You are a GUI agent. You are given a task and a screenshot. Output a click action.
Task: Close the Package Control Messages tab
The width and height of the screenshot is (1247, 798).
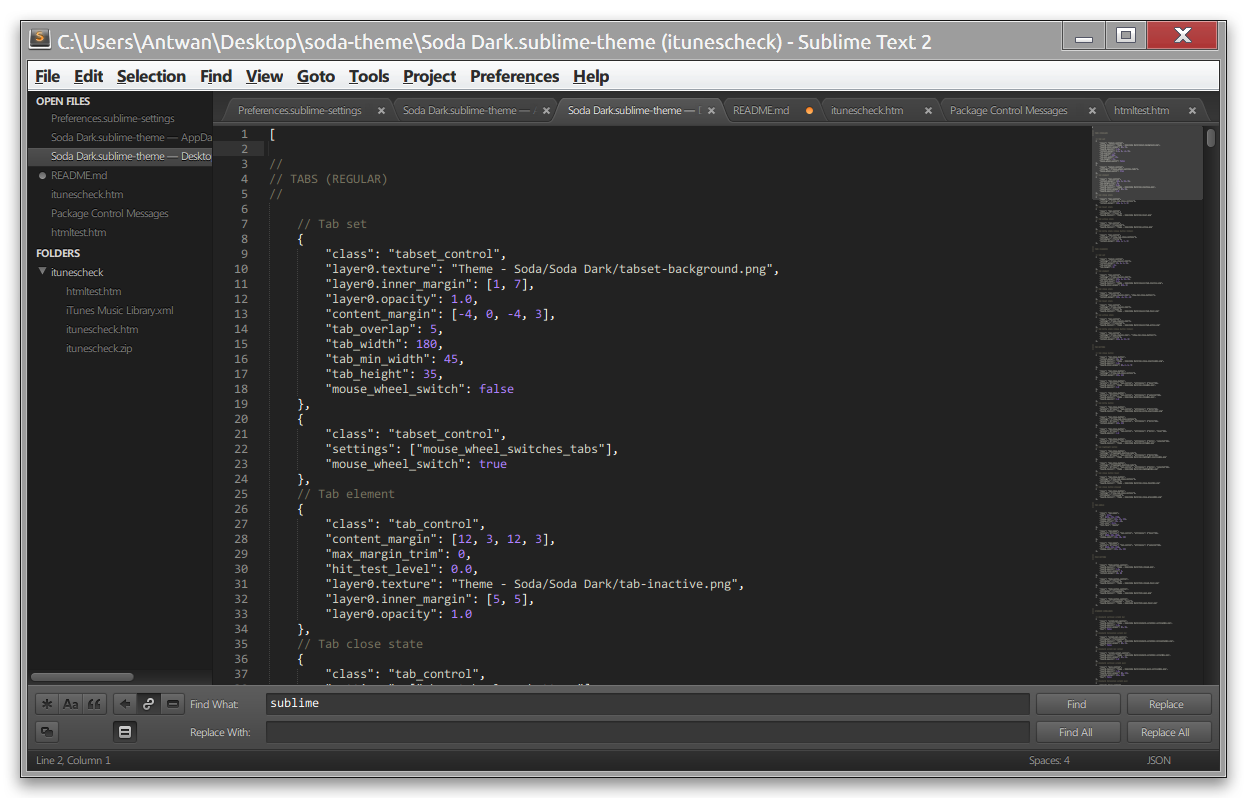click(1091, 111)
